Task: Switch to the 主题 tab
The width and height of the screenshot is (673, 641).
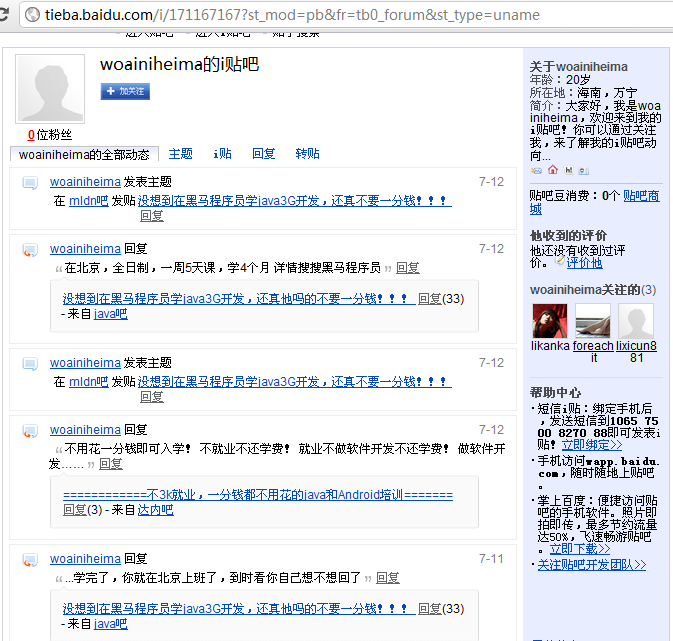Action: (180, 154)
